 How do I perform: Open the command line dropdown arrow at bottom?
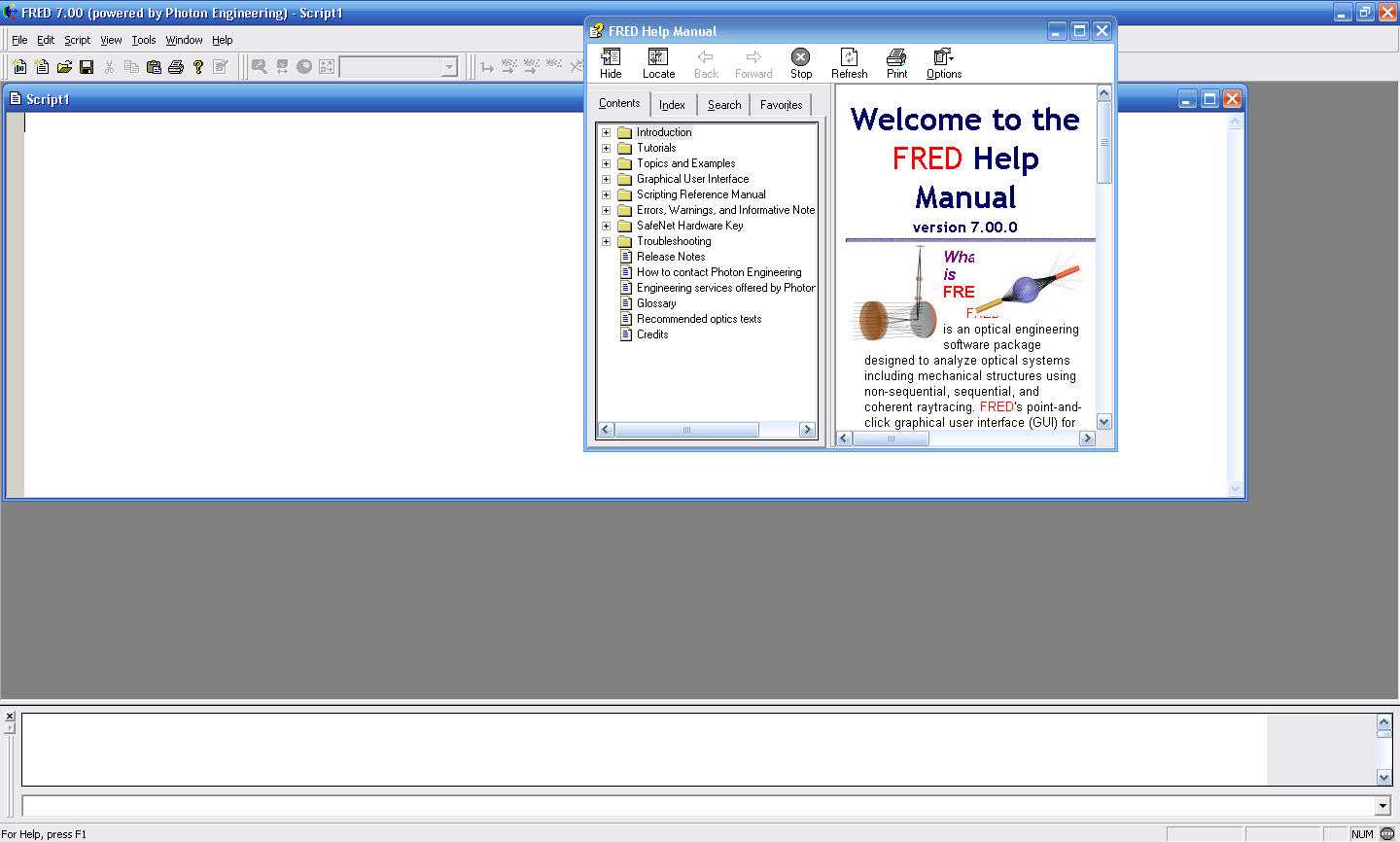pos(1382,806)
